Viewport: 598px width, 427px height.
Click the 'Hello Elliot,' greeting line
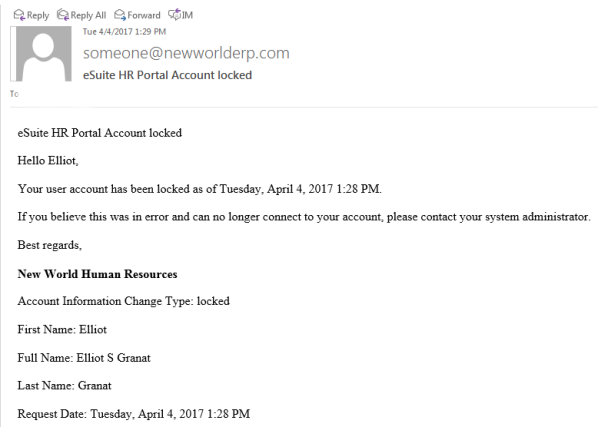click(x=48, y=161)
